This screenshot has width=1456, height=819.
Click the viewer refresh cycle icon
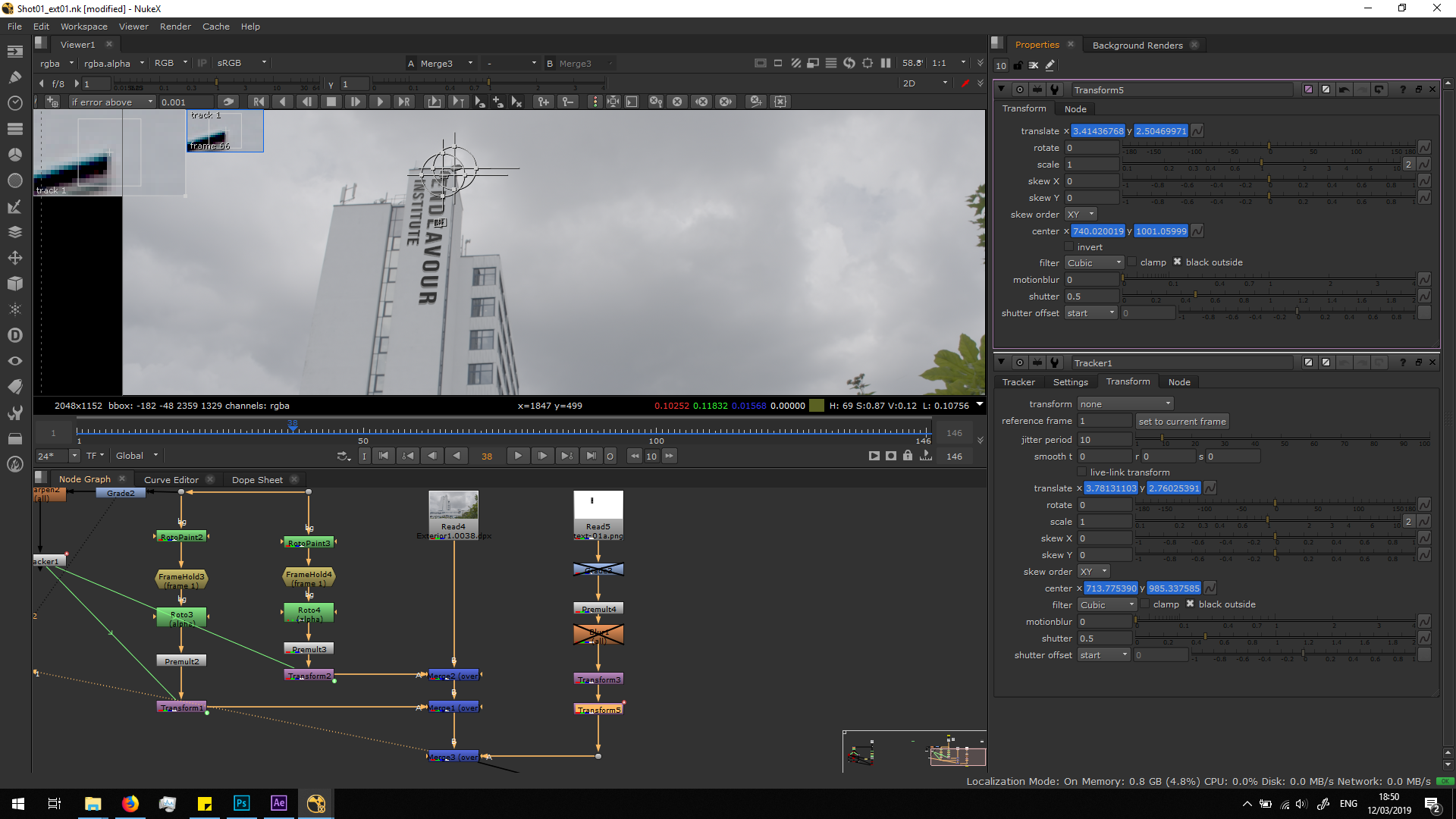pyautogui.click(x=849, y=63)
